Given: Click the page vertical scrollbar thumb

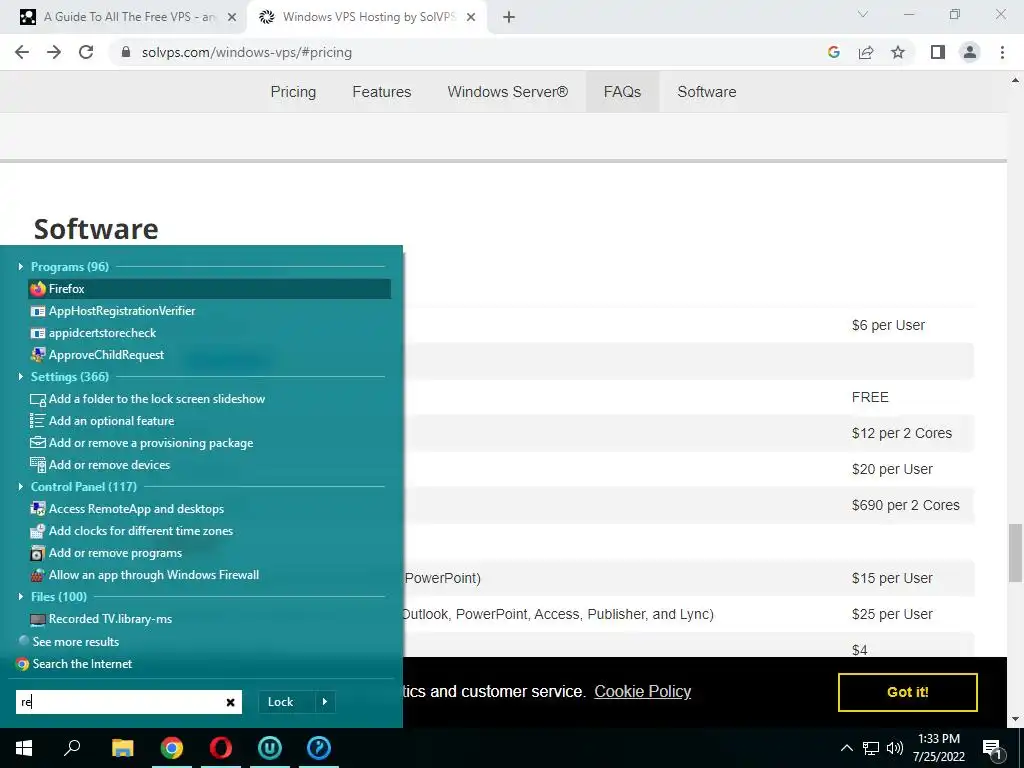Looking at the screenshot, I should (x=1015, y=552).
